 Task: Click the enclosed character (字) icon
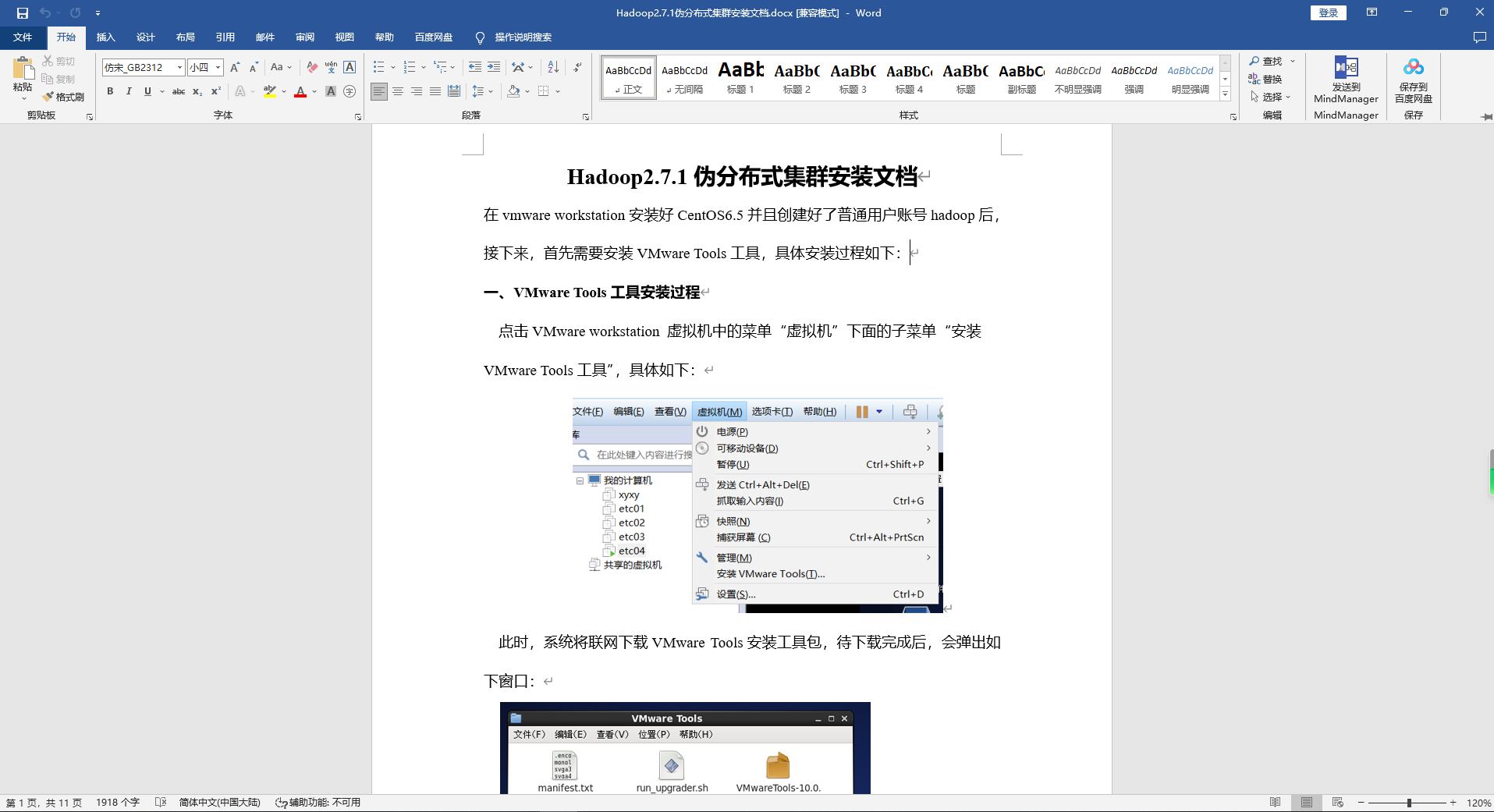coord(350,91)
